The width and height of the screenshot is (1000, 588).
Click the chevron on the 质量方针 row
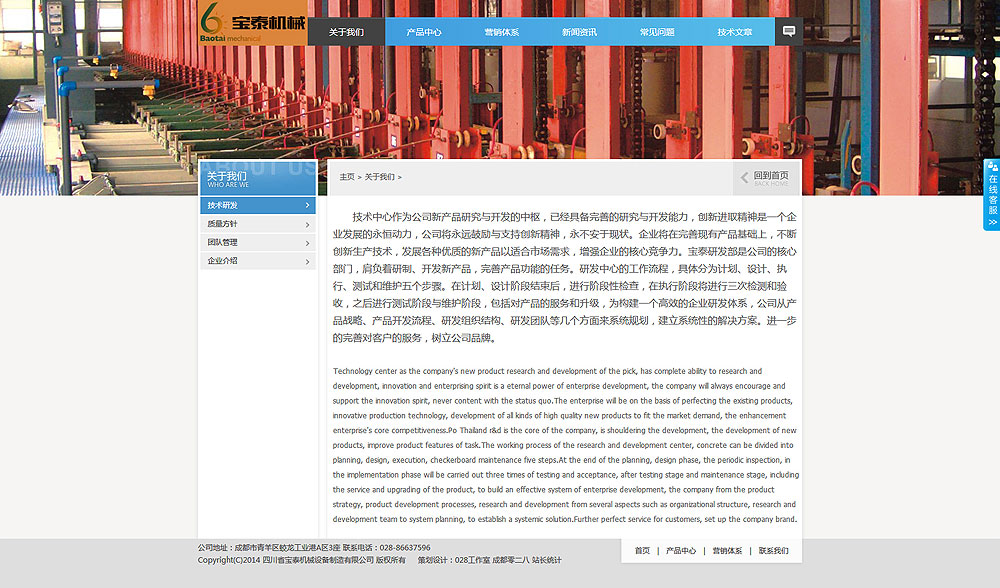[x=307, y=224]
